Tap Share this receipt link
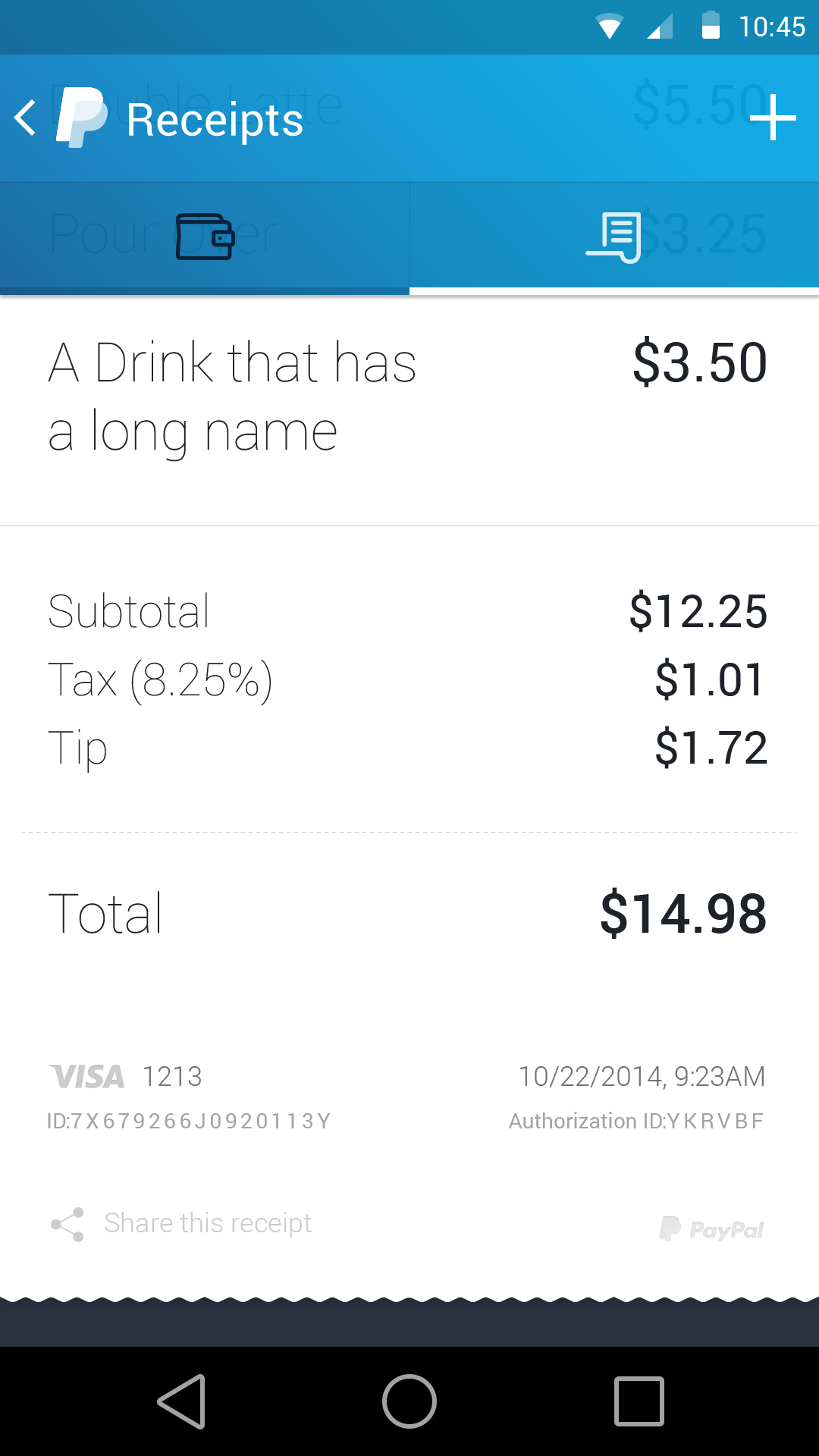The image size is (819, 1456). coord(208,1223)
